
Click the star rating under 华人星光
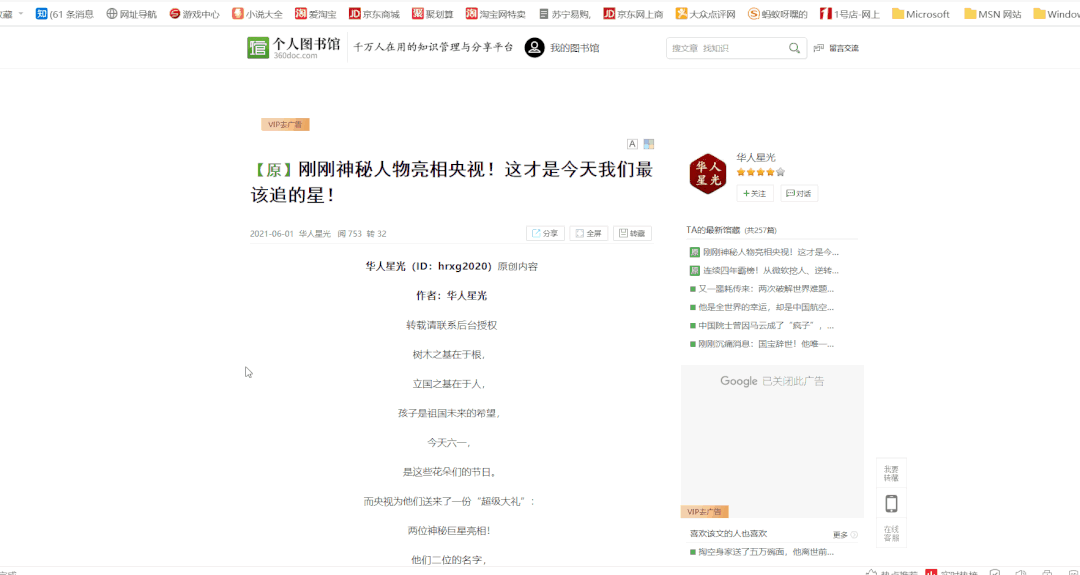tap(760, 172)
